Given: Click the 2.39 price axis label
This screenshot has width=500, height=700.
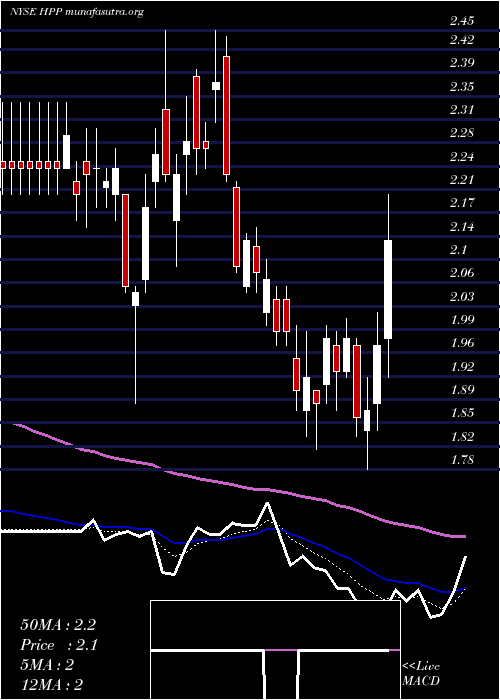Looking at the screenshot, I should click(x=462, y=63).
